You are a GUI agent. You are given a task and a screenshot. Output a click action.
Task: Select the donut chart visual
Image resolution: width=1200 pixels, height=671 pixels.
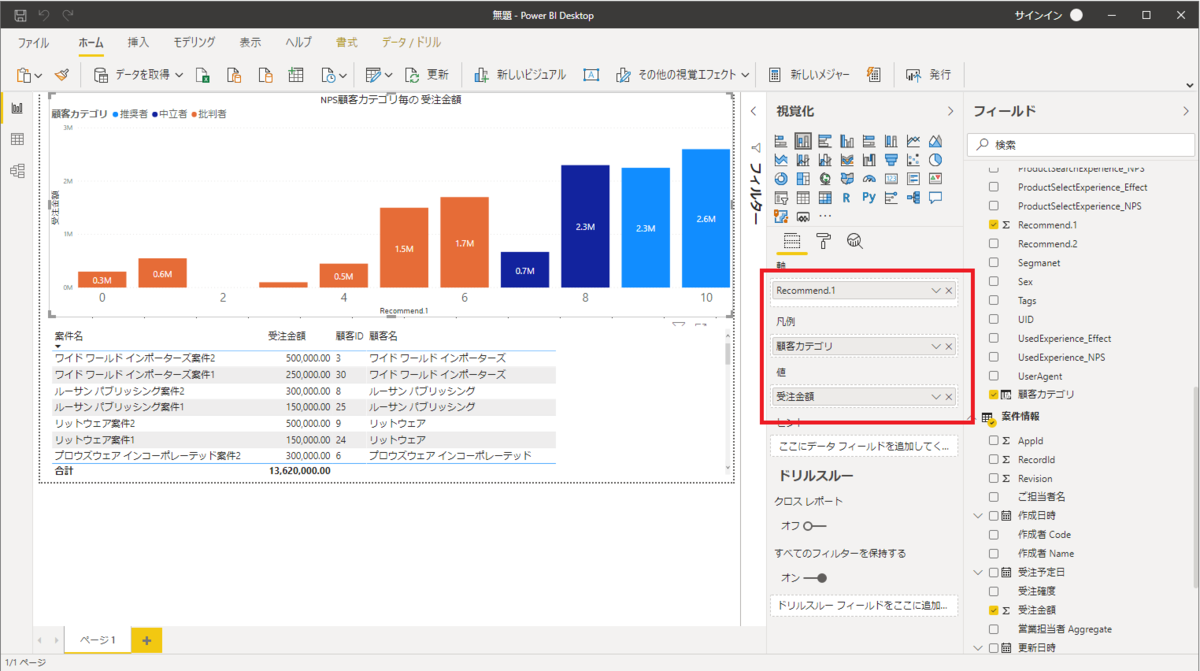pos(781,178)
